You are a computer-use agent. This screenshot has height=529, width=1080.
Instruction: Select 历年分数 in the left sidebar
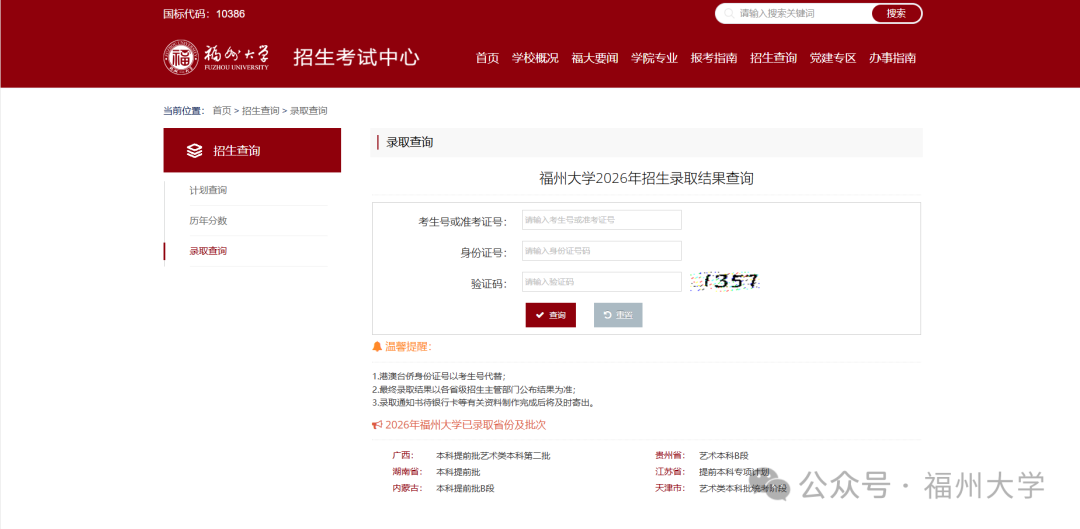pyautogui.click(x=208, y=221)
